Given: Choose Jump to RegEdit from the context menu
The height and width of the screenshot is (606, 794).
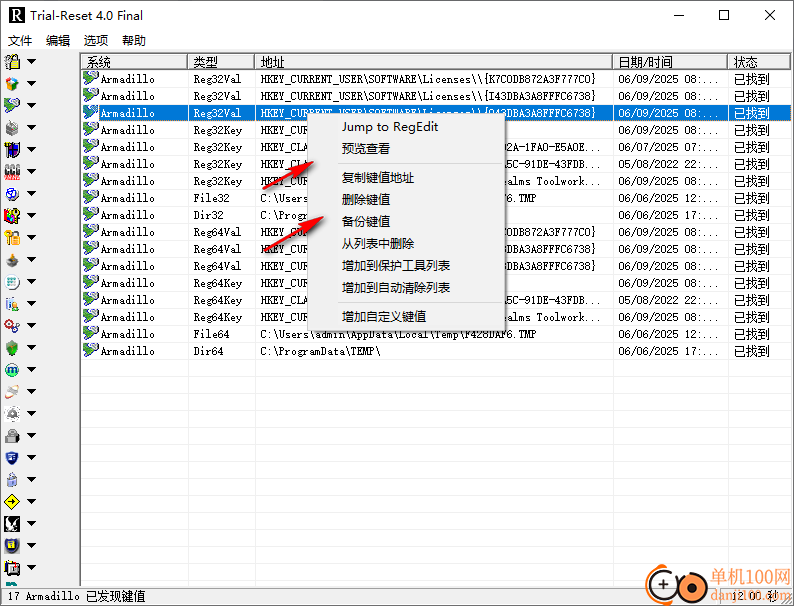Looking at the screenshot, I should (389, 127).
